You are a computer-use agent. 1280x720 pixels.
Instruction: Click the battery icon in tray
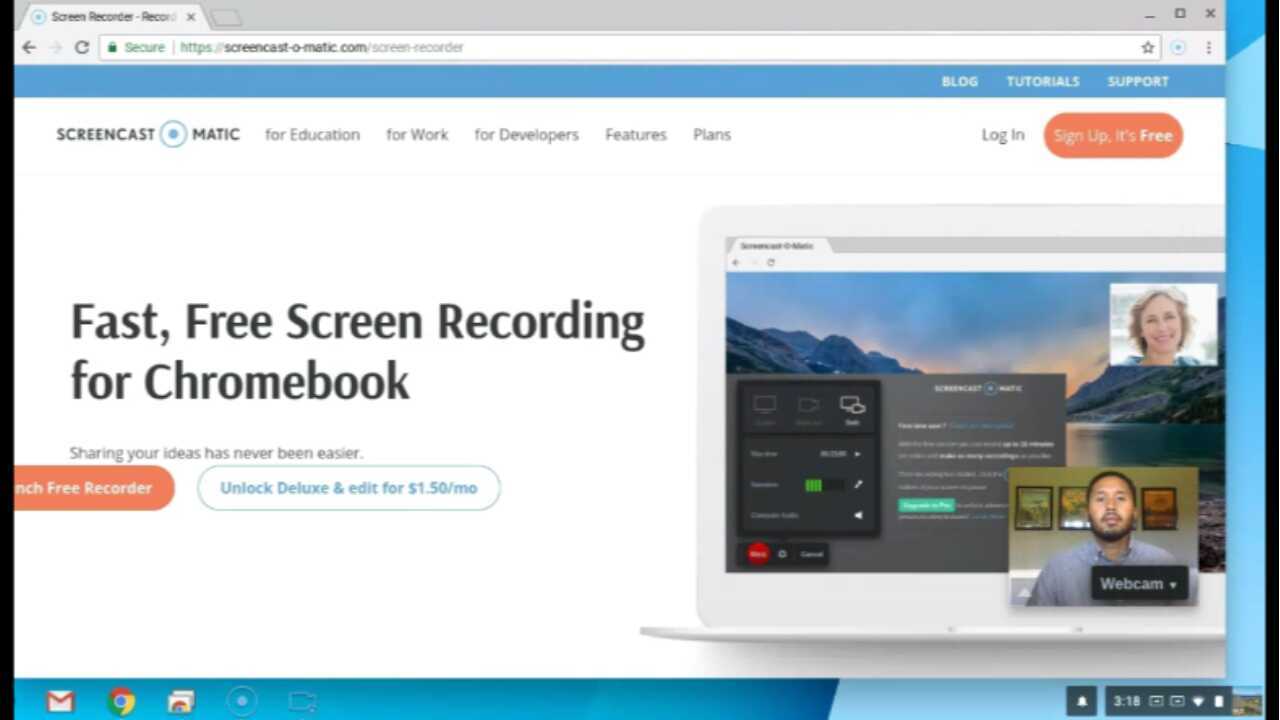(1218, 702)
